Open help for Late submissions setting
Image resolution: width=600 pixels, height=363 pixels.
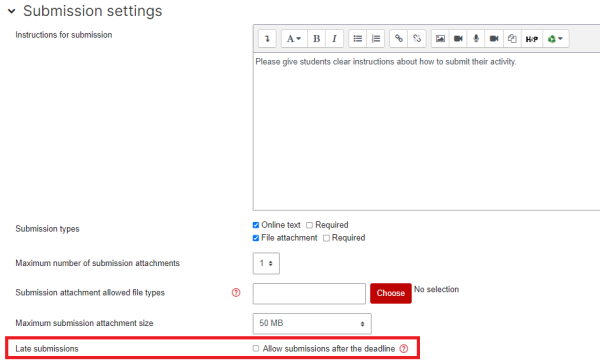[x=404, y=348]
